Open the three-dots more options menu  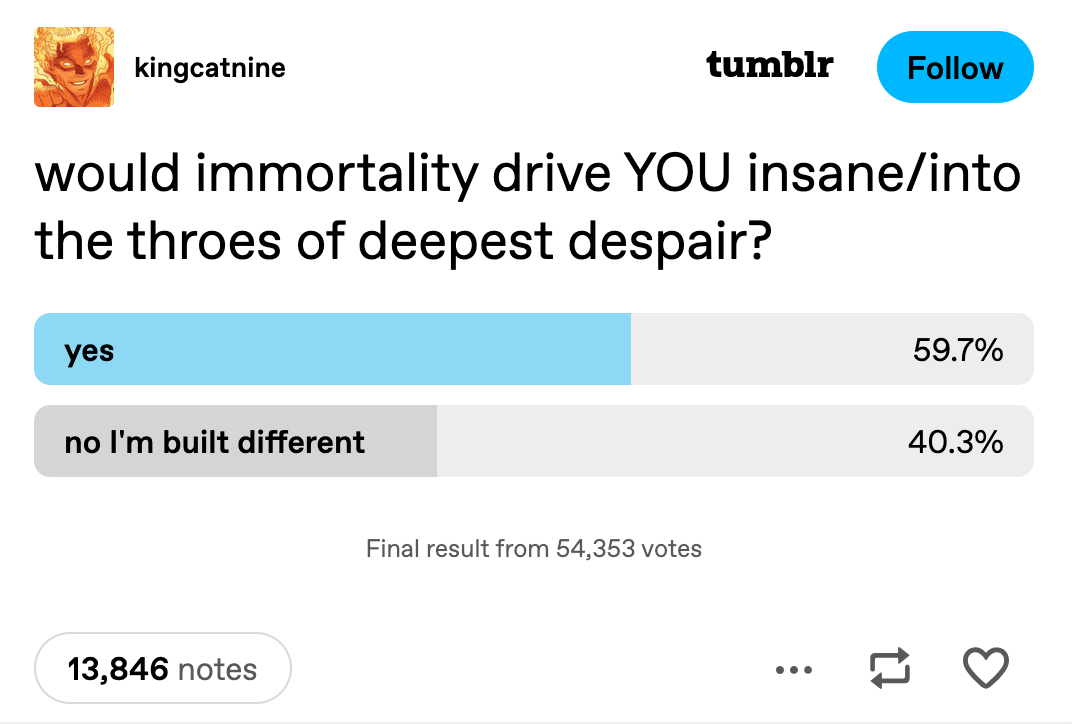click(795, 668)
